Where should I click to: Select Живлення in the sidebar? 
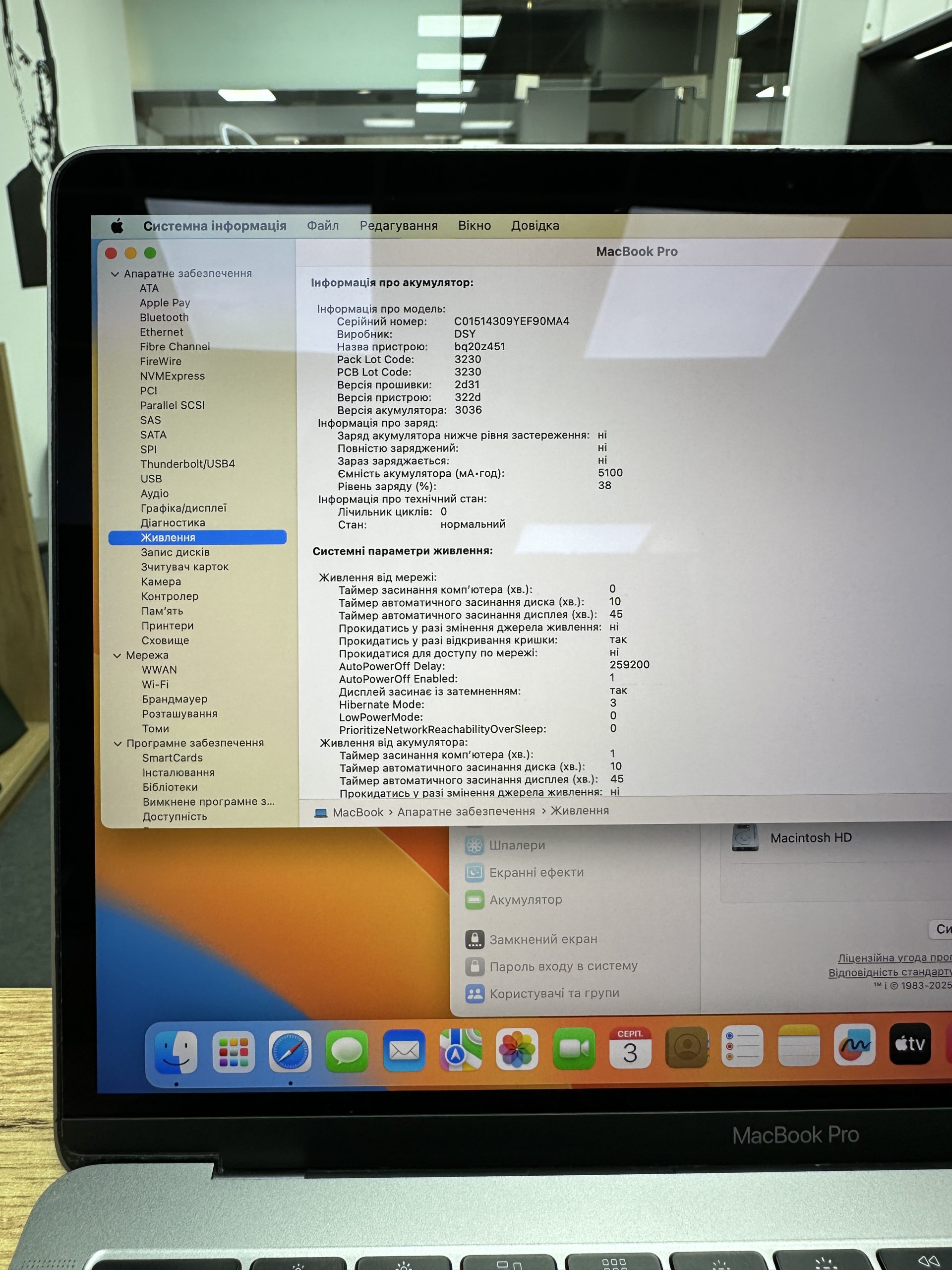(197, 537)
